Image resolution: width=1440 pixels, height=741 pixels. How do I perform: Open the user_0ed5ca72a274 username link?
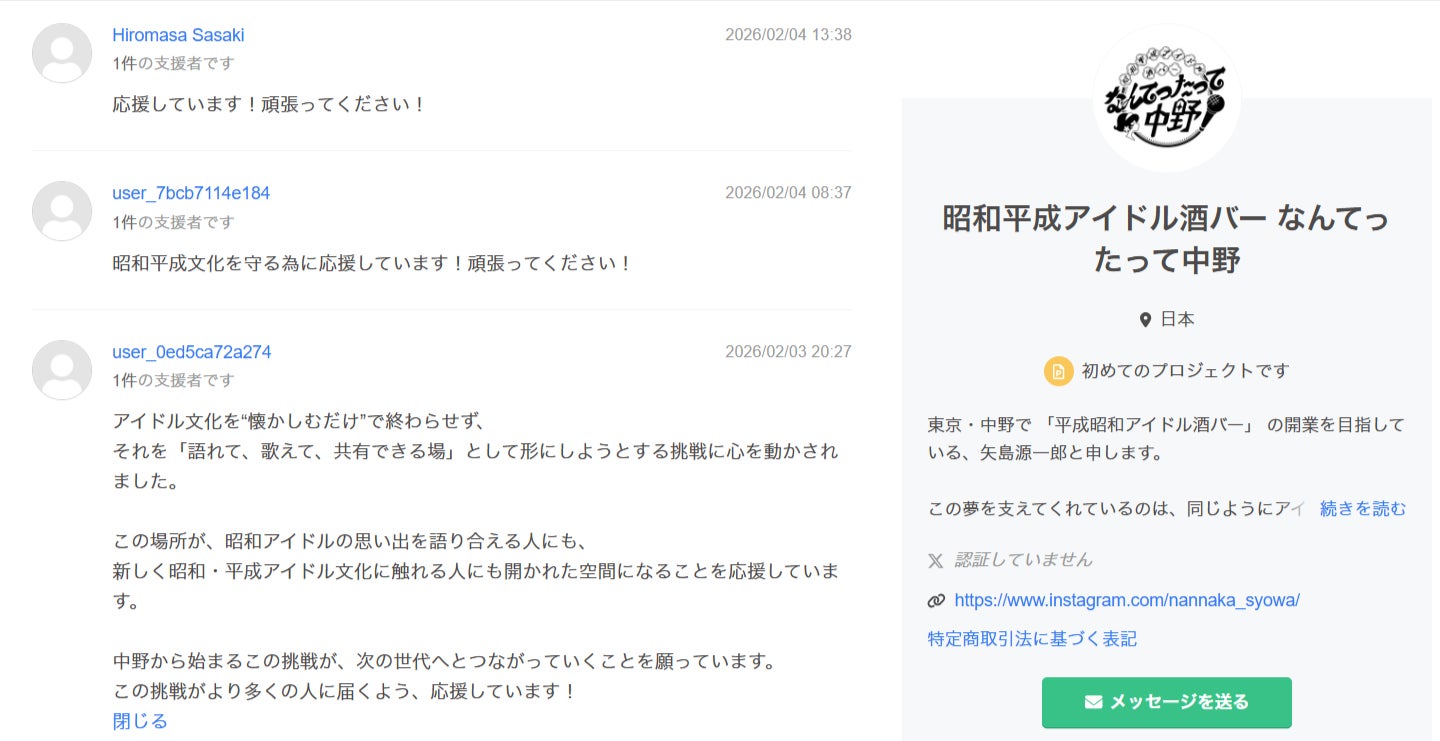[192, 352]
